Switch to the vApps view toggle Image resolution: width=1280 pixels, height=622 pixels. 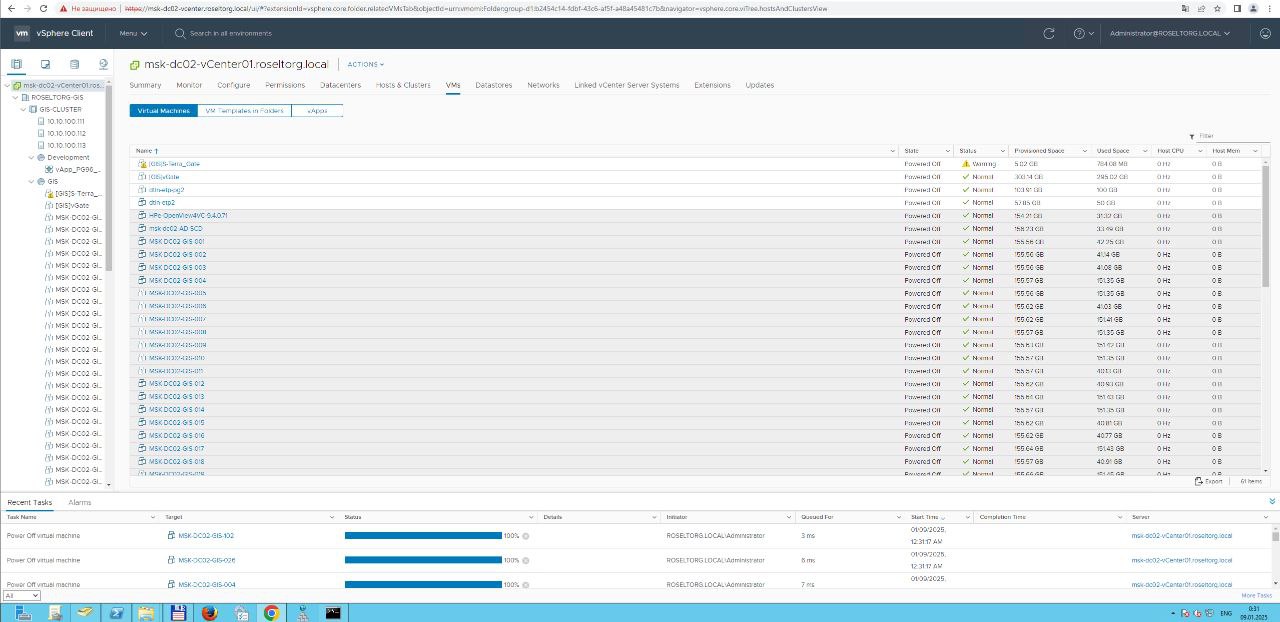click(317, 111)
